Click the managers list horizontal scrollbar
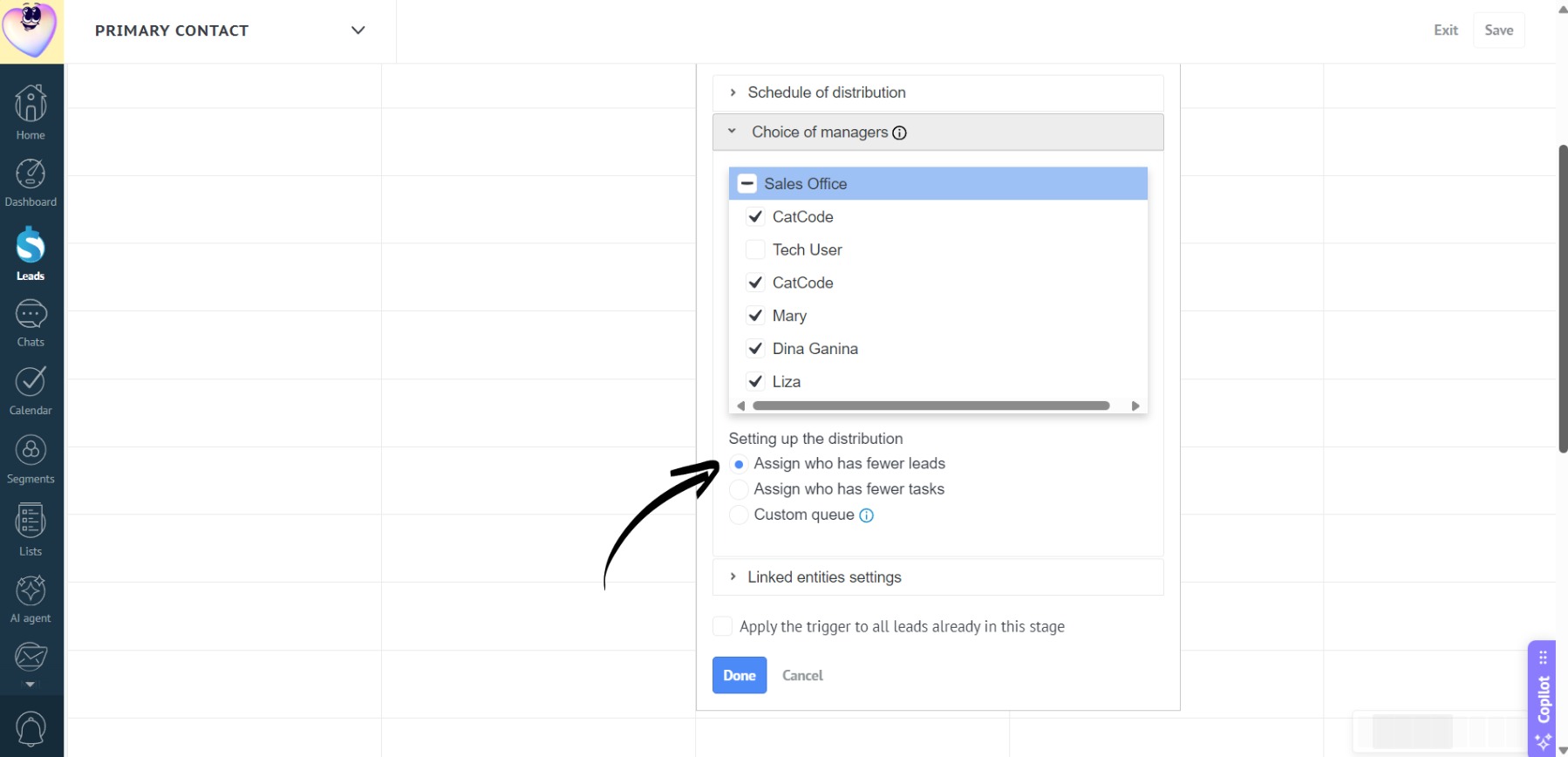Viewport: 1568px width, 757px height. coord(931,406)
